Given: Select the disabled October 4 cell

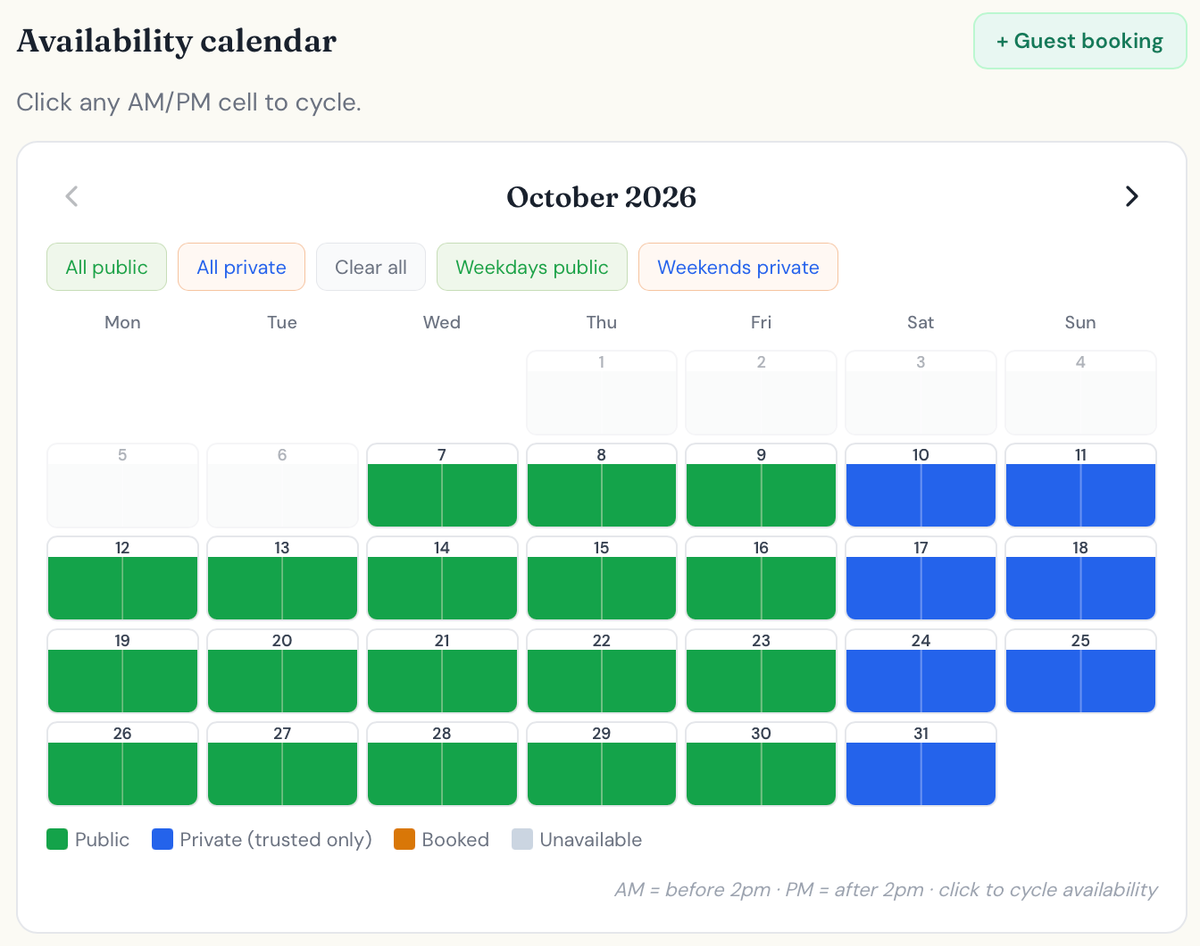Looking at the screenshot, I should click(x=1081, y=392).
